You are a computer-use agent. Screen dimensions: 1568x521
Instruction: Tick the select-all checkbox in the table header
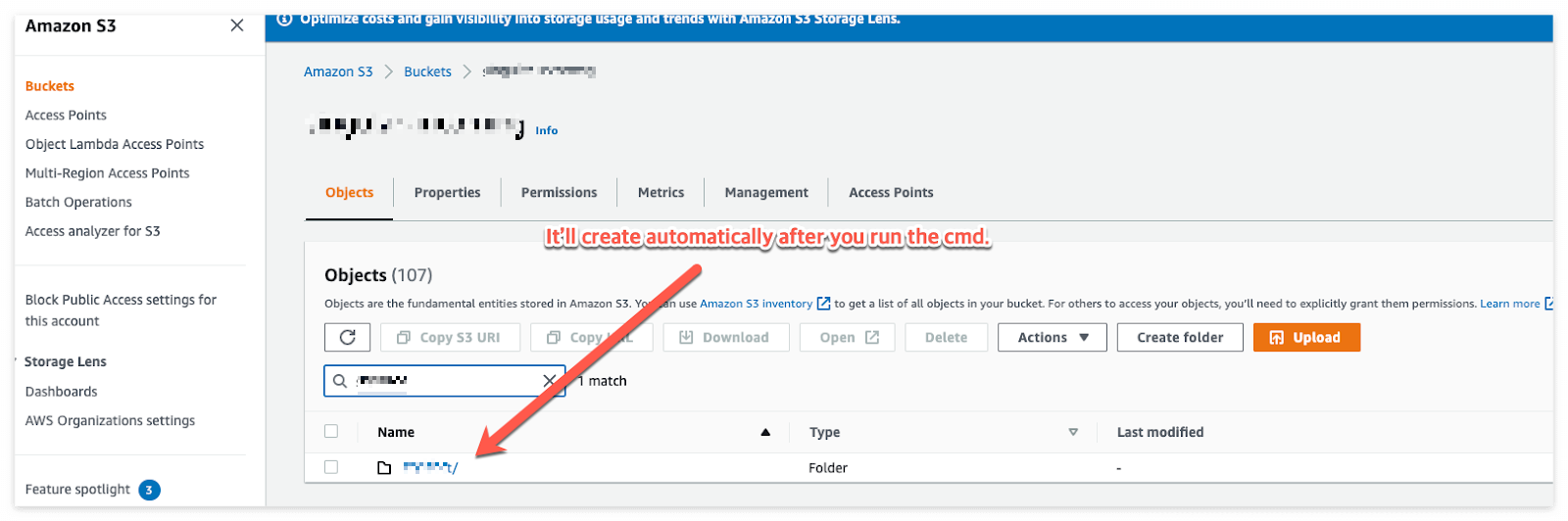pos(331,431)
